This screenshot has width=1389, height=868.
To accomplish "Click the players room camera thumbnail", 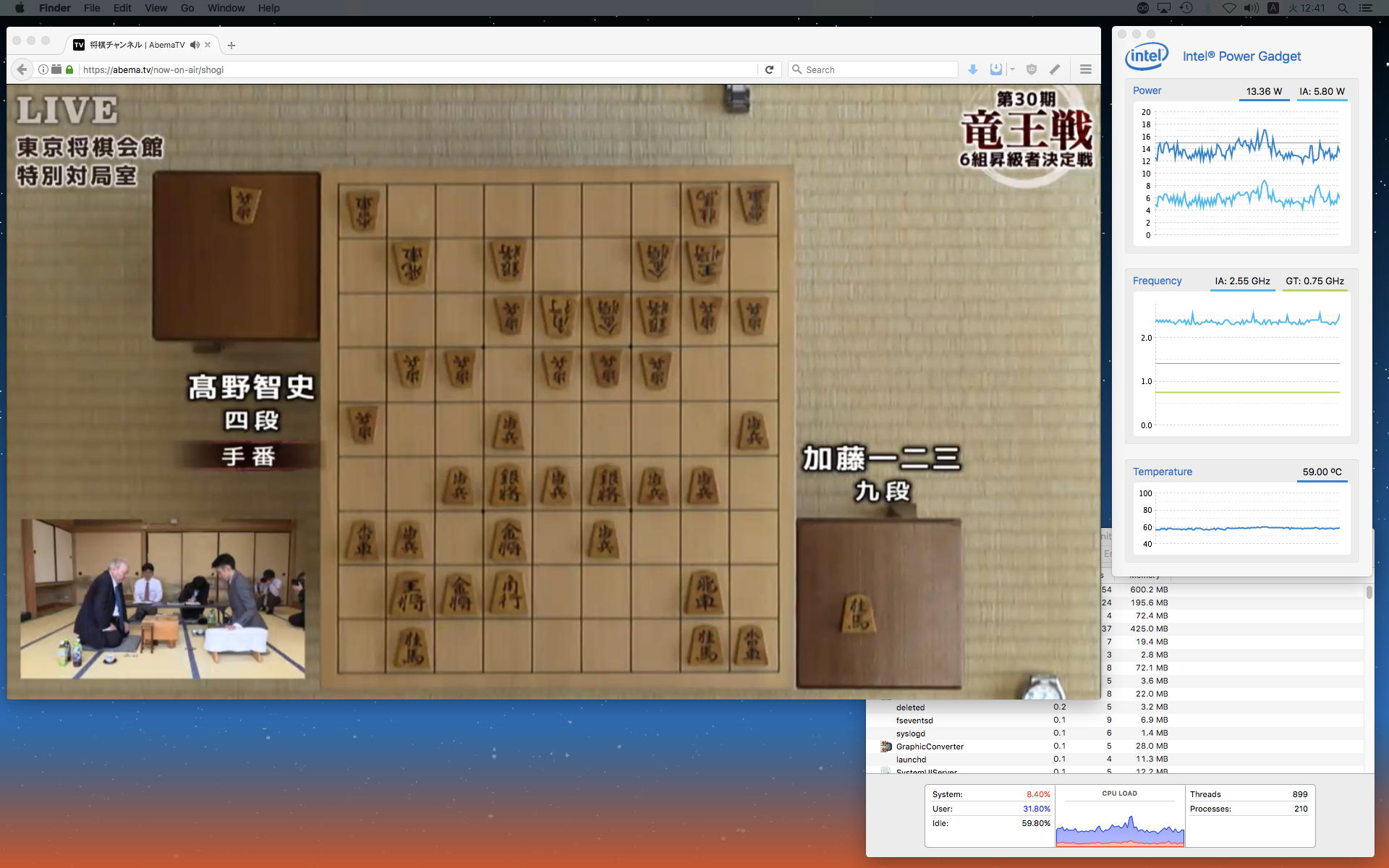I will pyautogui.click(x=162, y=599).
